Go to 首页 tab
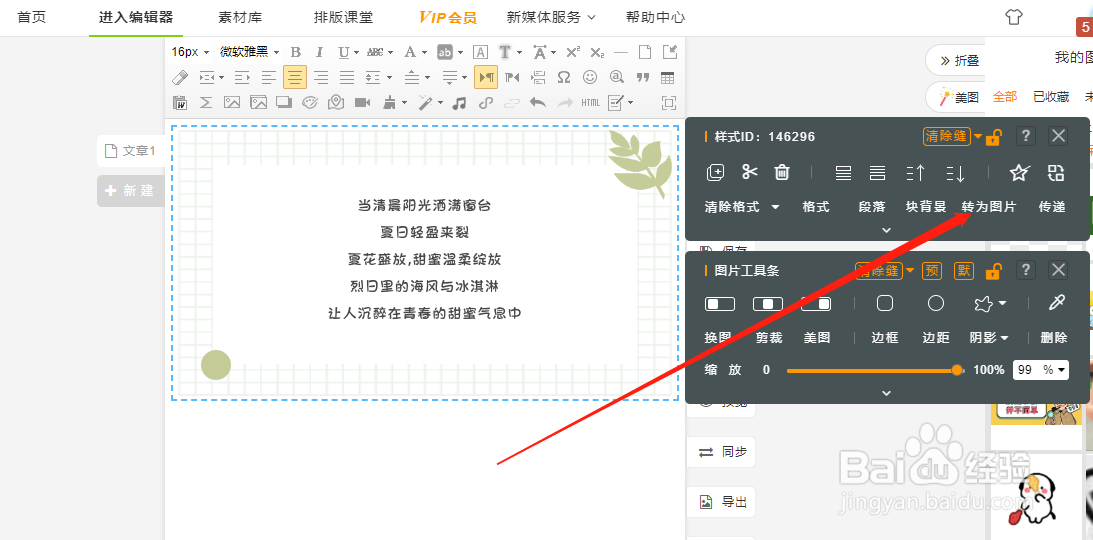1093x540 pixels. (31, 17)
